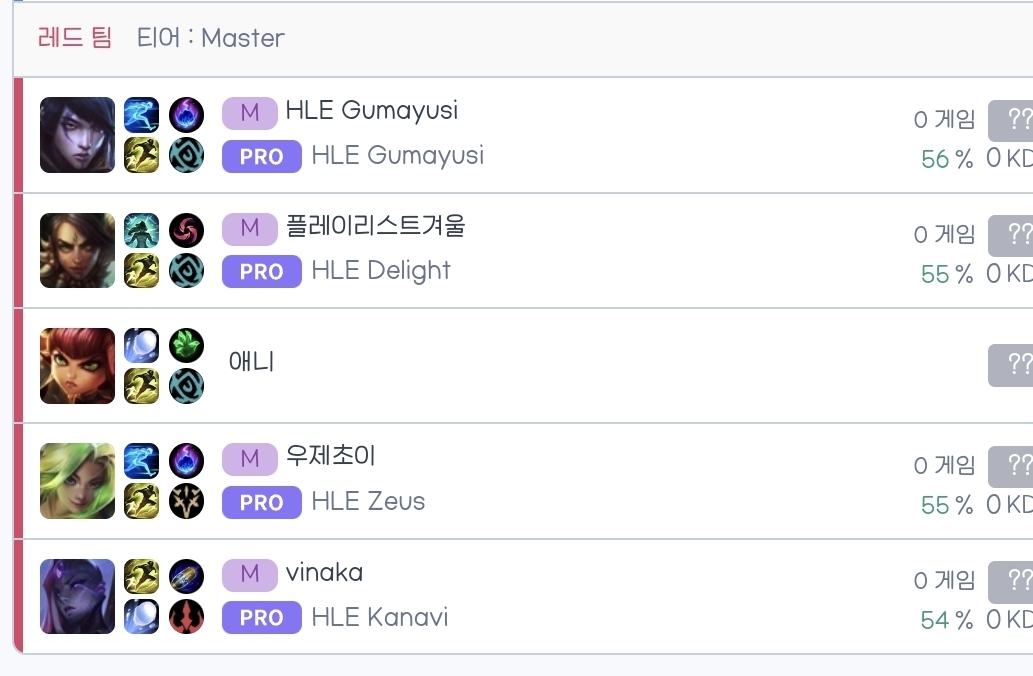This screenshot has height=676, width=1033.
Task: Select the vinaka summoner name
Action: pyautogui.click(x=324, y=573)
